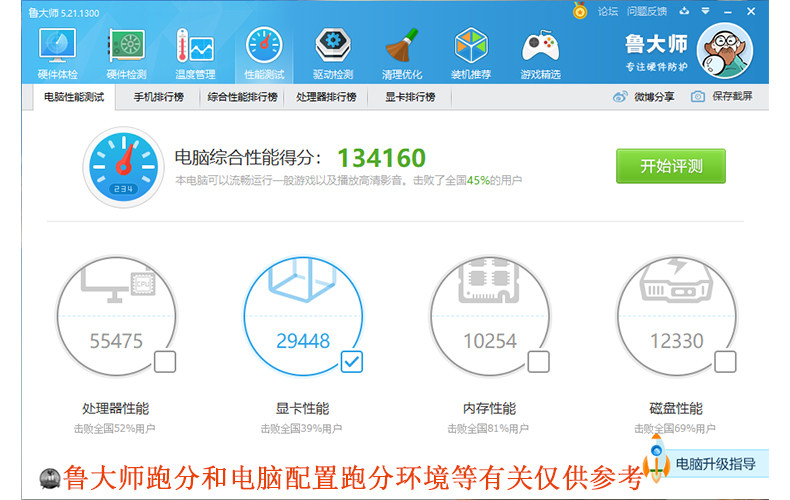
Task: Open the title bar dropdown menu arrow
Action: pos(705,11)
